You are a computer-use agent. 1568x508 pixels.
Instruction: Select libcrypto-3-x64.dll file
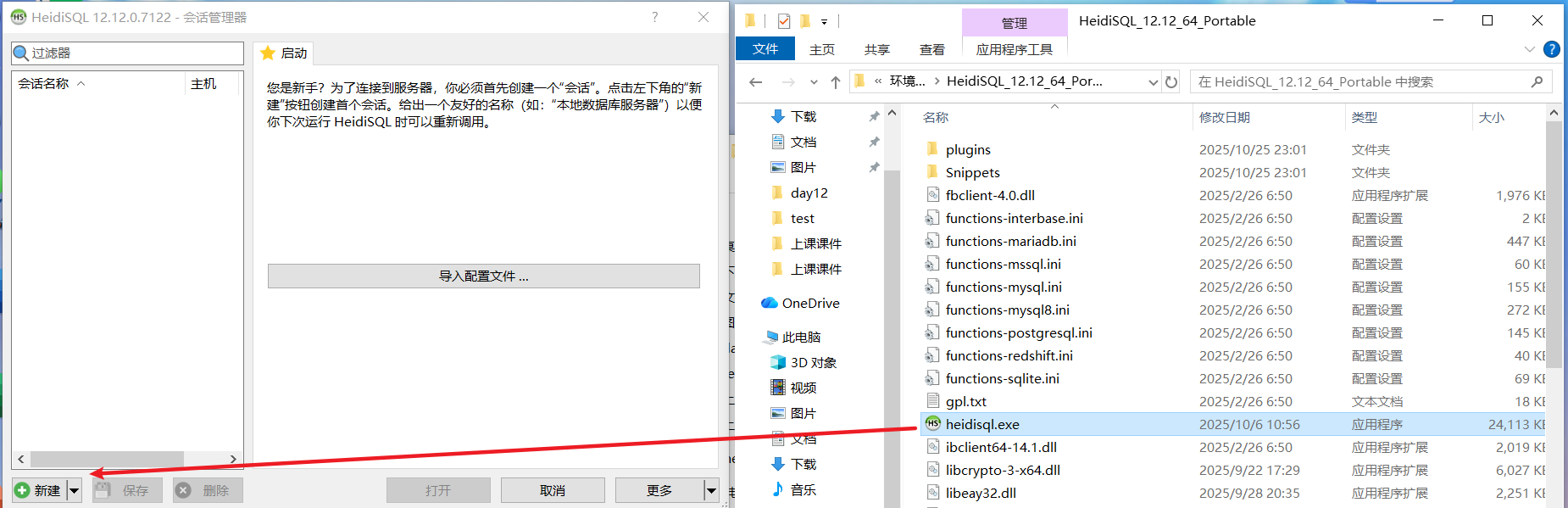1003,470
